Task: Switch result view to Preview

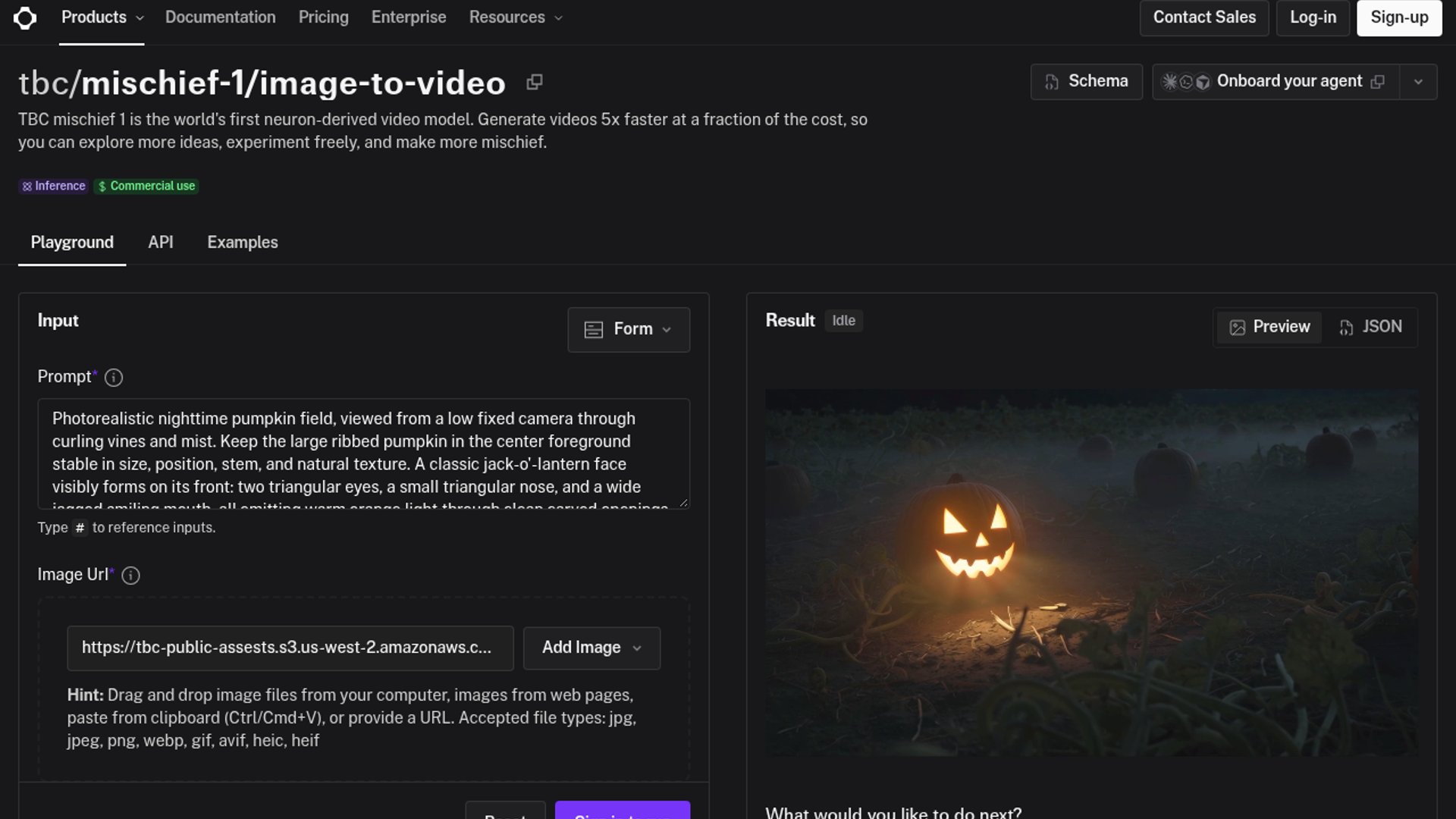Action: (x=1269, y=327)
